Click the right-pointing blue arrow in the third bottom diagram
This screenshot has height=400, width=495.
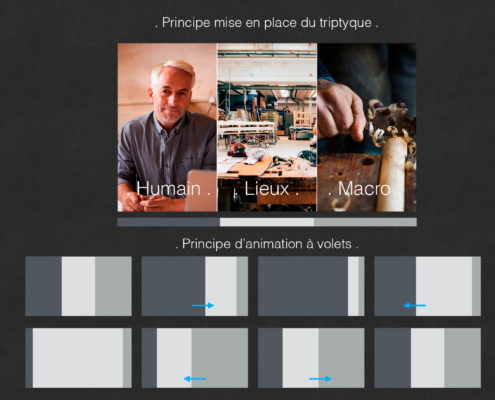(320, 379)
